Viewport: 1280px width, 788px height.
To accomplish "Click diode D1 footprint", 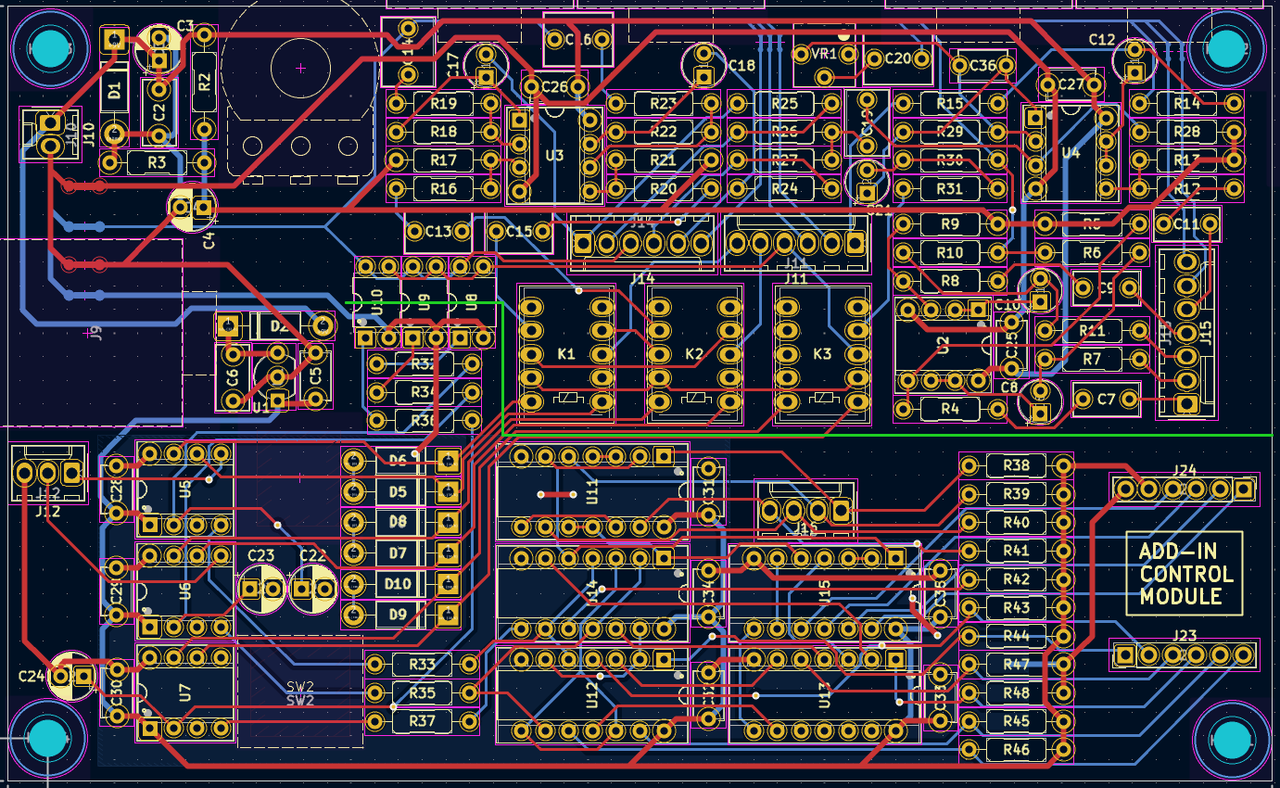I will tap(113, 91).
